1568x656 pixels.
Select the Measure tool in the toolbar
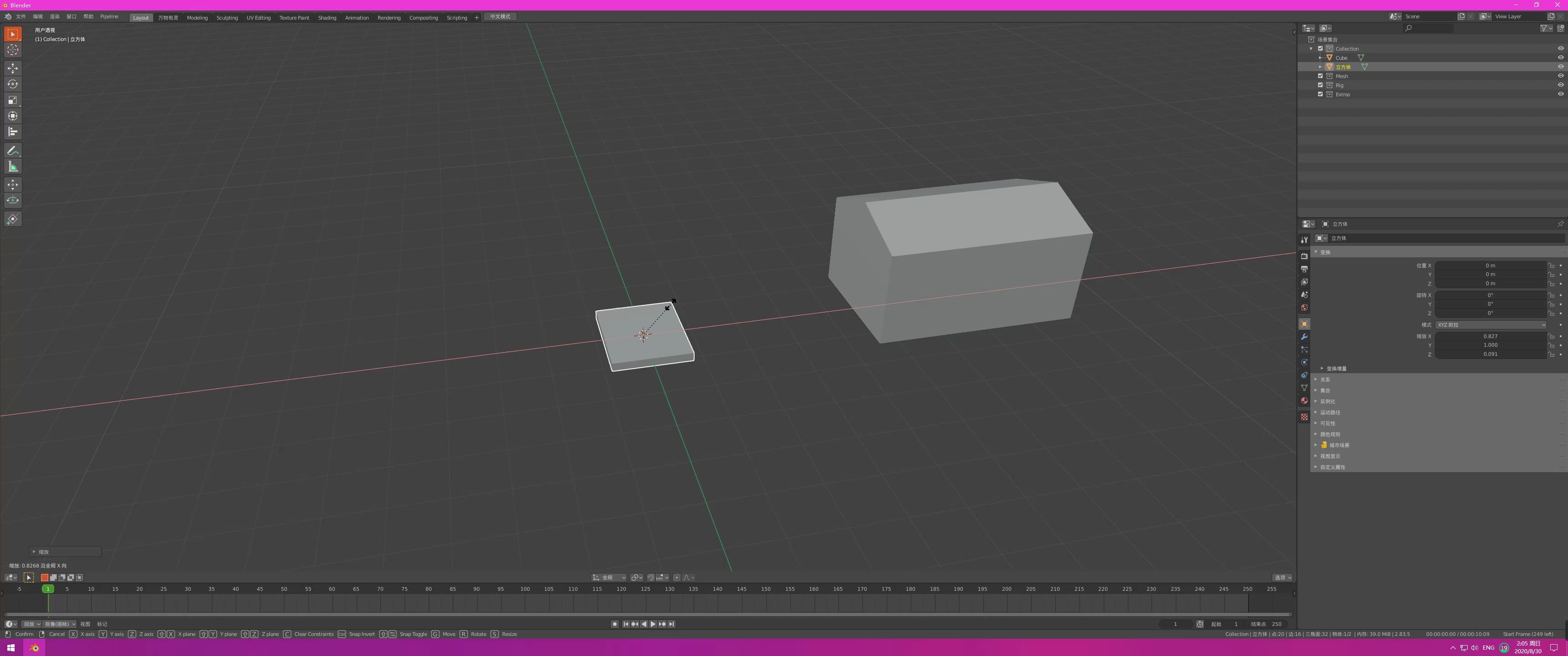pos(12,166)
